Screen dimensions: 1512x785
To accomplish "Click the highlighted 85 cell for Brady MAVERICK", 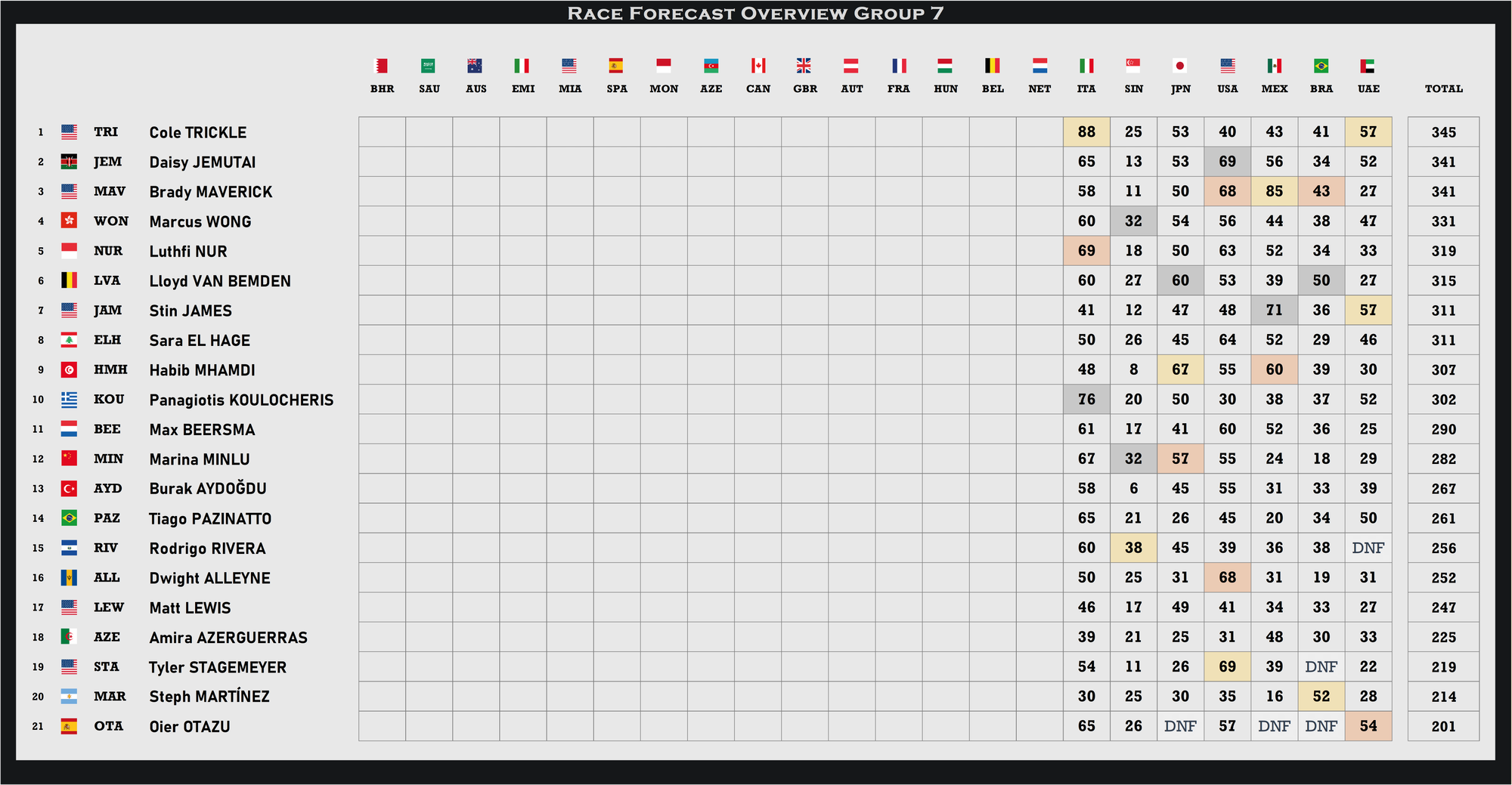I will [x=1274, y=191].
